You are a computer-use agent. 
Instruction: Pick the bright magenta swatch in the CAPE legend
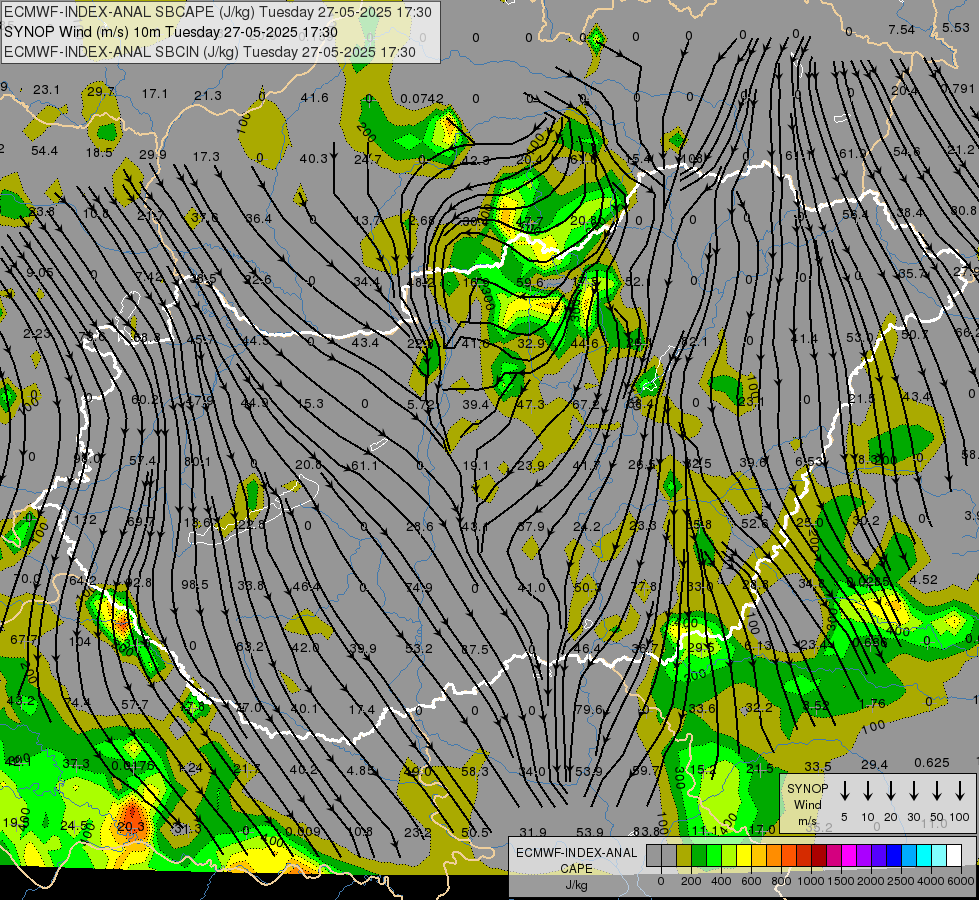click(x=849, y=856)
